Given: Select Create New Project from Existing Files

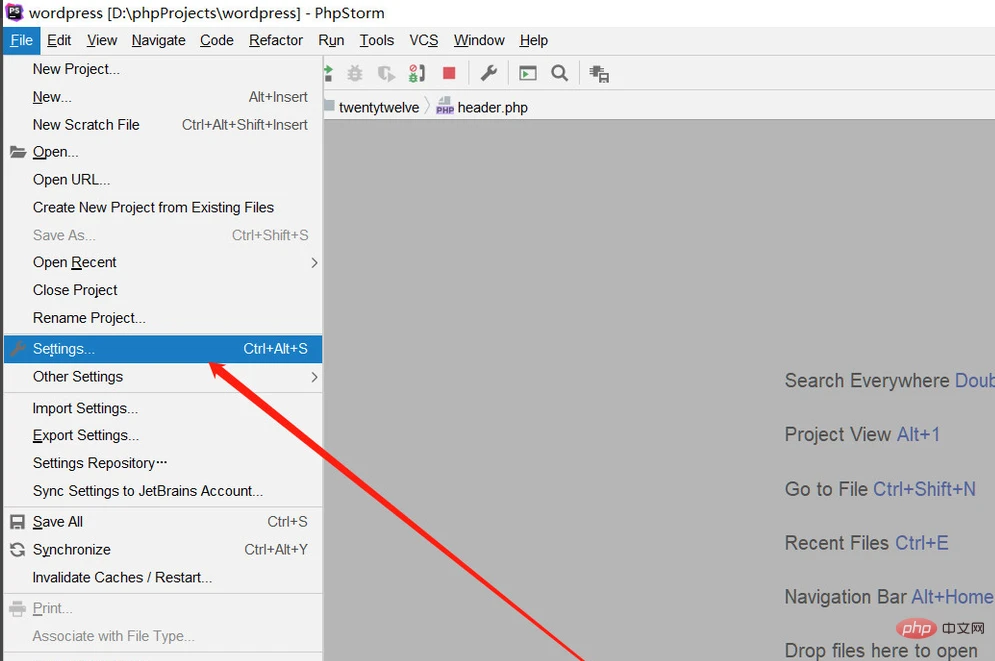Looking at the screenshot, I should 153,207.
